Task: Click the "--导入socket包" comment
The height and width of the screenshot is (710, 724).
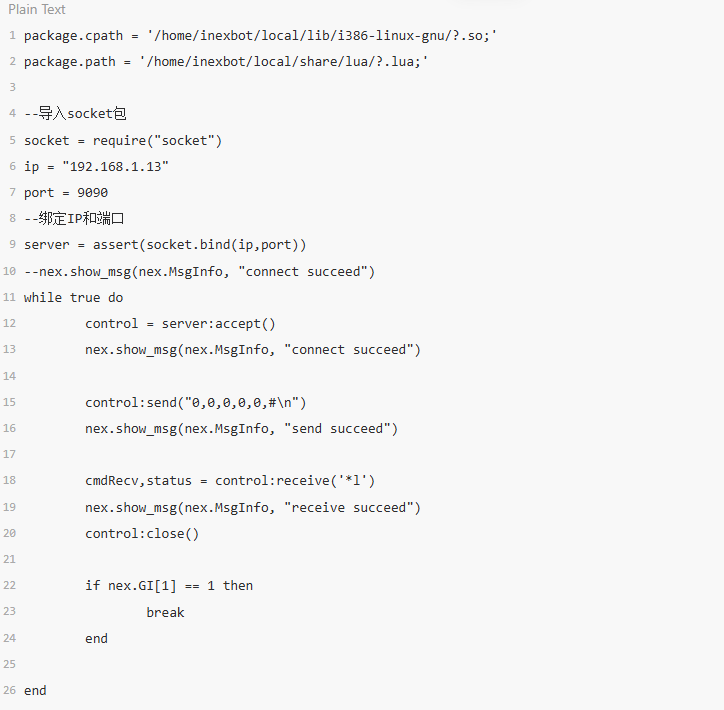Action: (x=75, y=114)
